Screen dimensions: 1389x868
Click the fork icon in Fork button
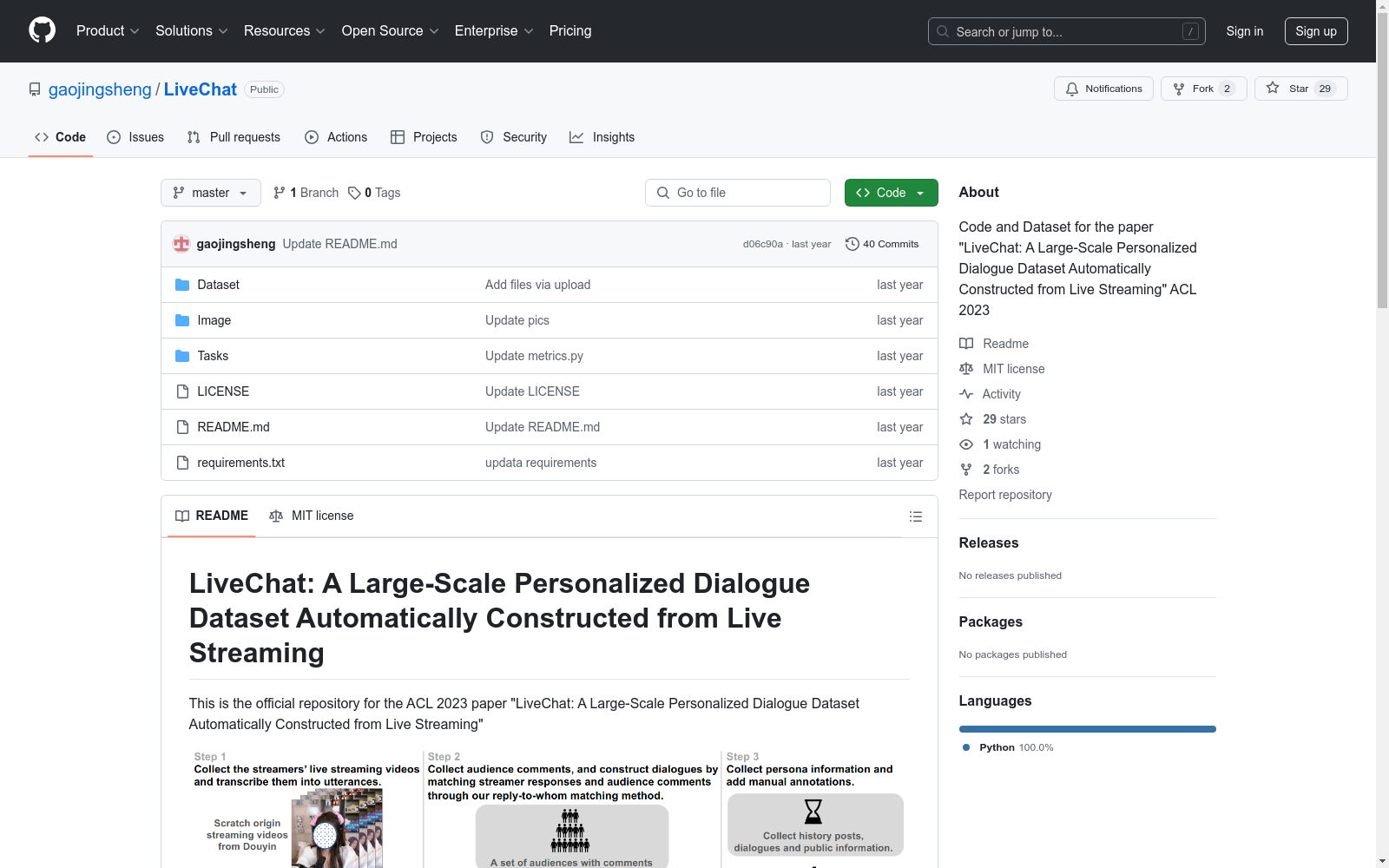point(1179,89)
